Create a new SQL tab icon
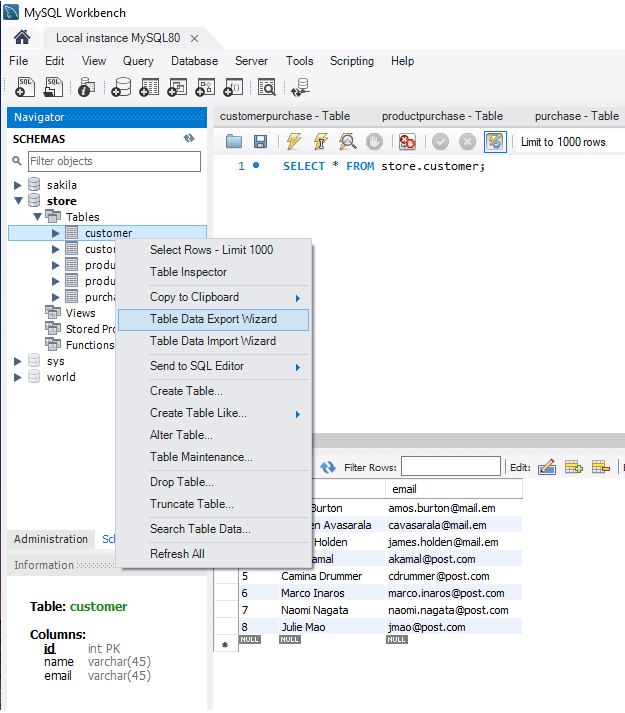Image resolution: width=625 pixels, height=713 pixels. pyautogui.click(x=25, y=87)
